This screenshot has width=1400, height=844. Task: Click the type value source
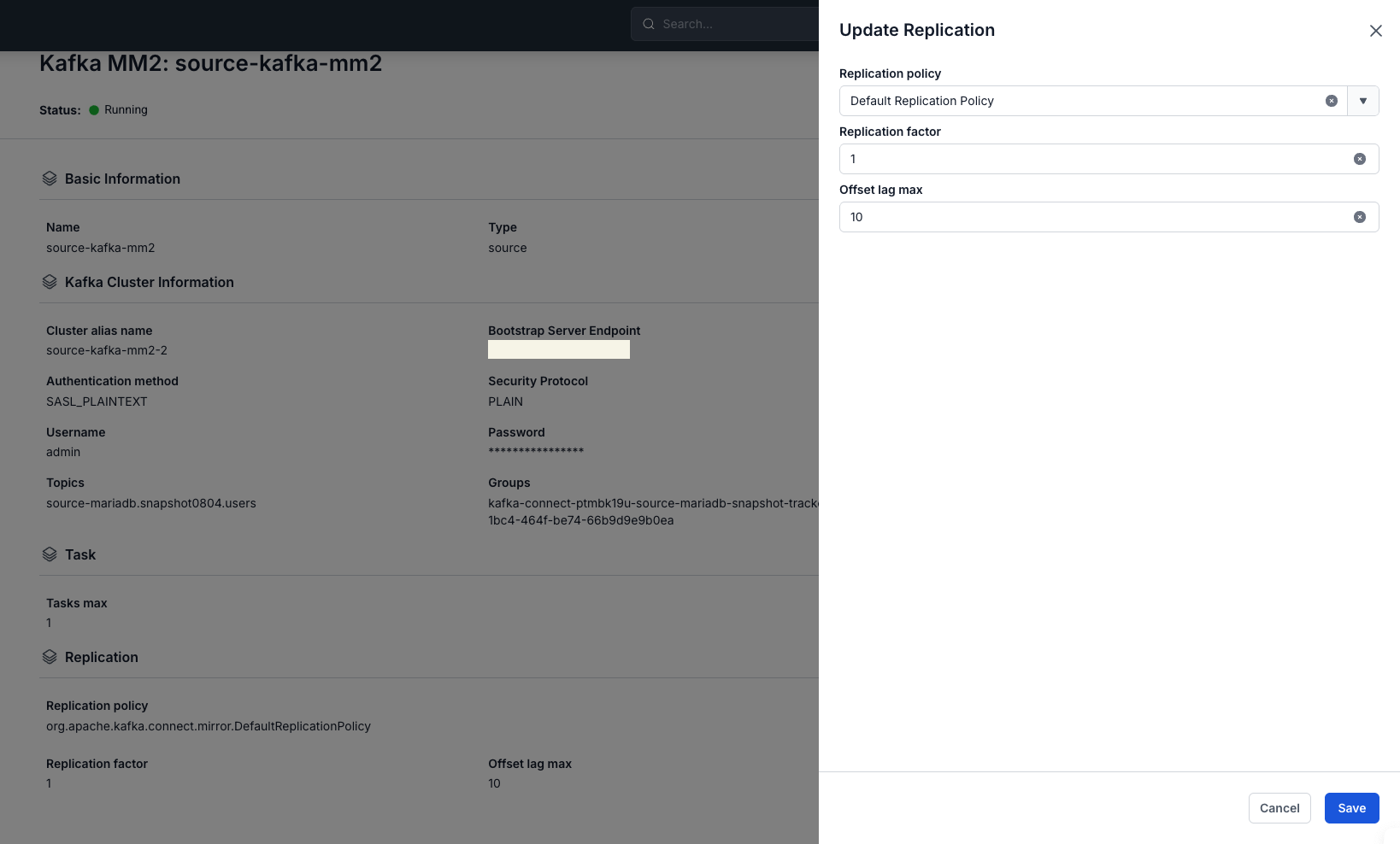pos(508,248)
